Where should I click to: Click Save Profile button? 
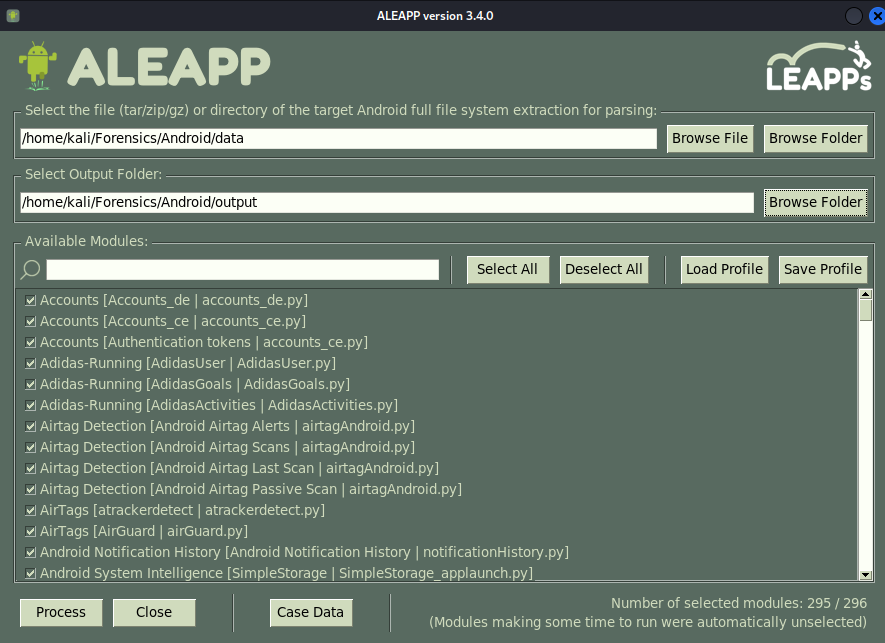tap(823, 269)
